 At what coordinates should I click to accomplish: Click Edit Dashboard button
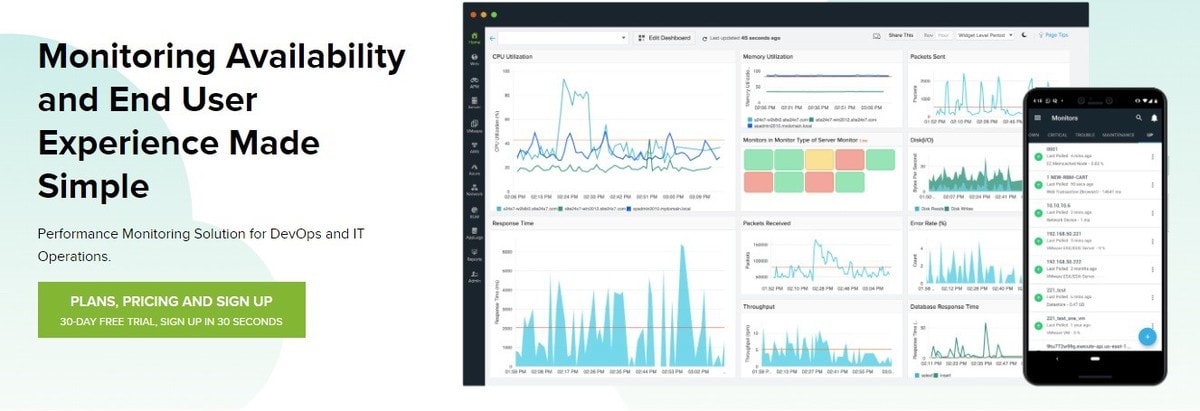pyautogui.click(x=665, y=37)
